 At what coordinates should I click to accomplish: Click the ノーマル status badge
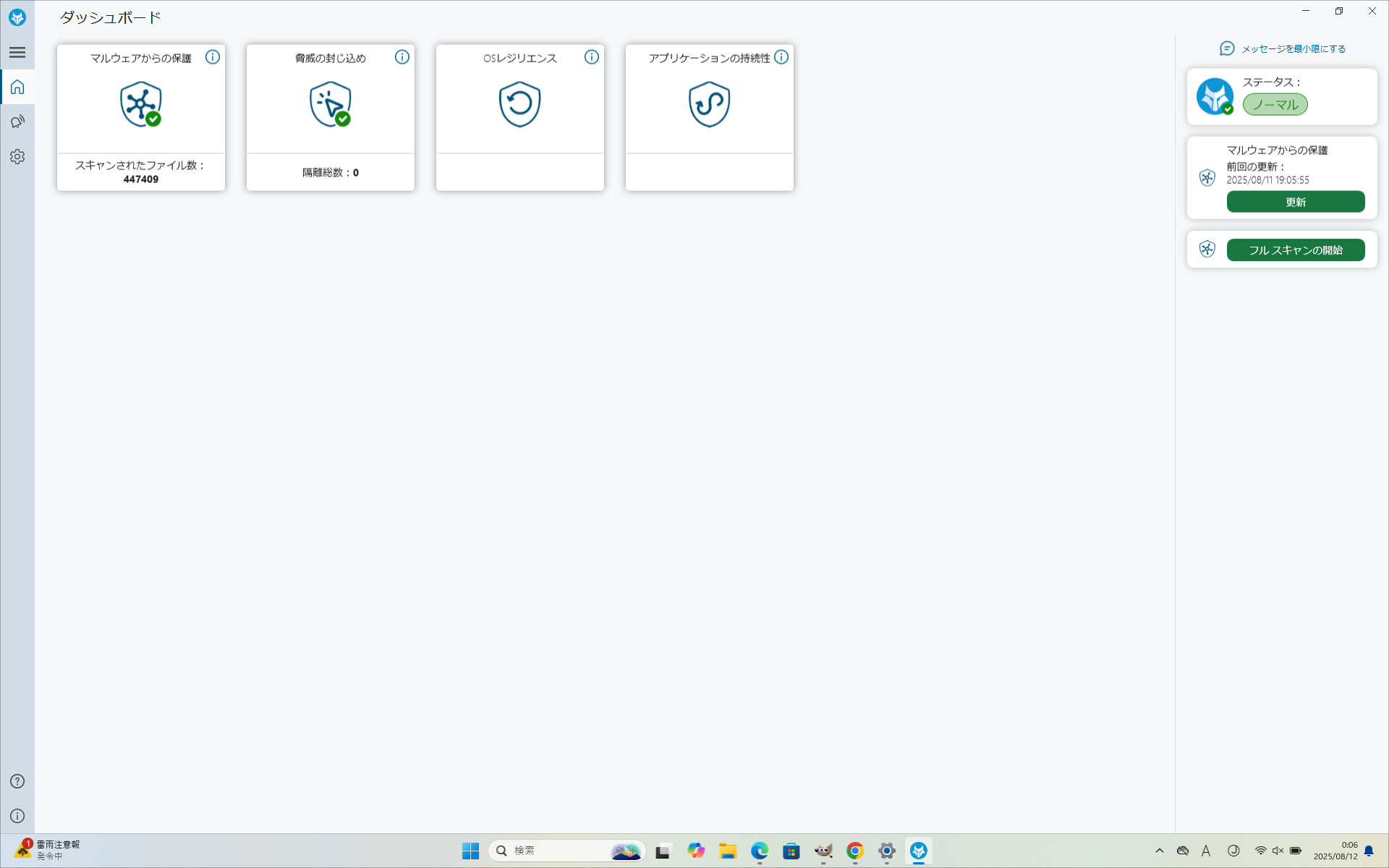point(1275,104)
